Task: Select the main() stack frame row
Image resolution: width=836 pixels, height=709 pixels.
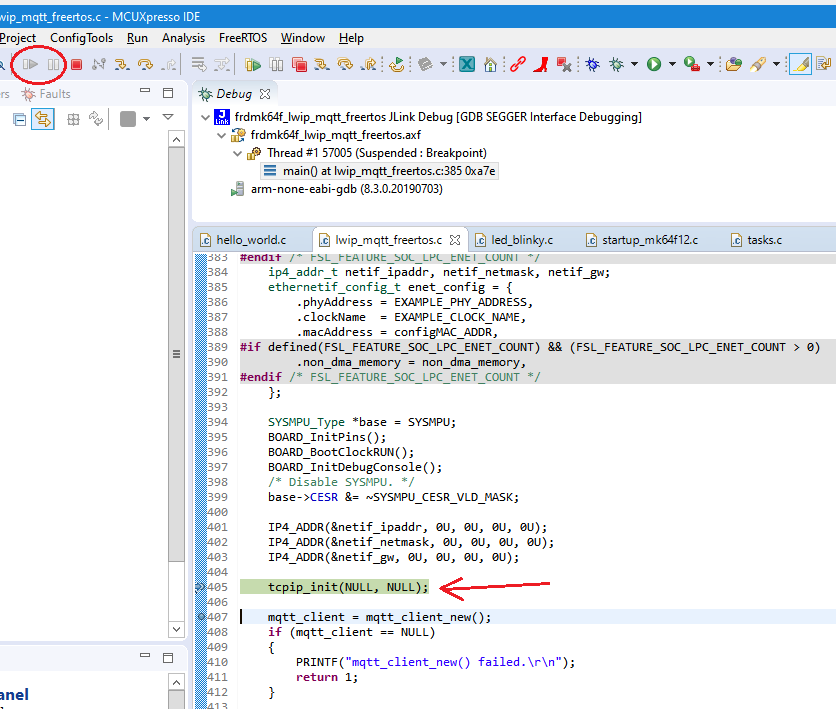Action: (380, 171)
